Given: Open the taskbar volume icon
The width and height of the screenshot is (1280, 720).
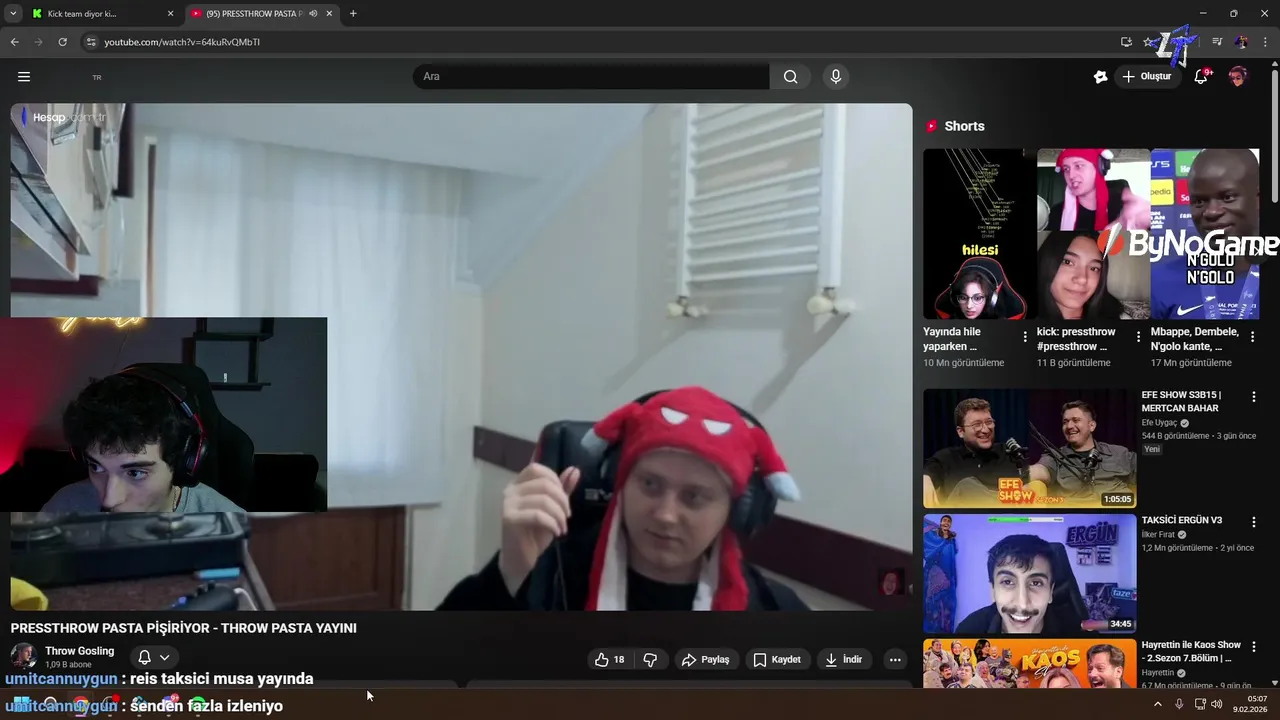Looking at the screenshot, I should [x=1216, y=704].
